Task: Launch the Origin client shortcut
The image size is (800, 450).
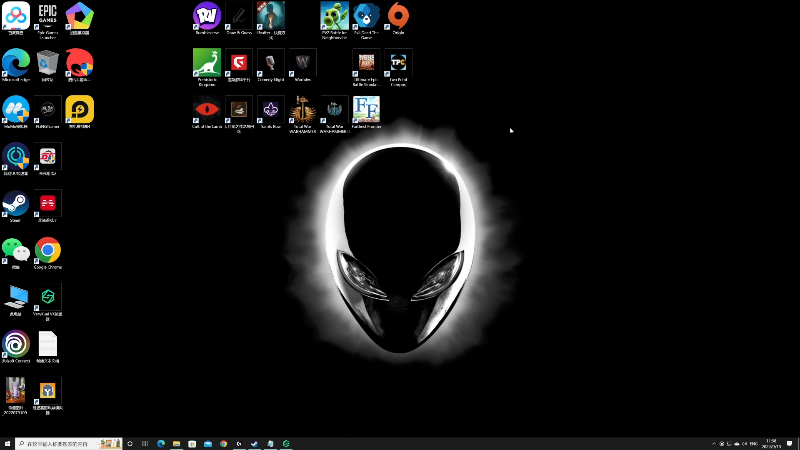Action: [398, 17]
